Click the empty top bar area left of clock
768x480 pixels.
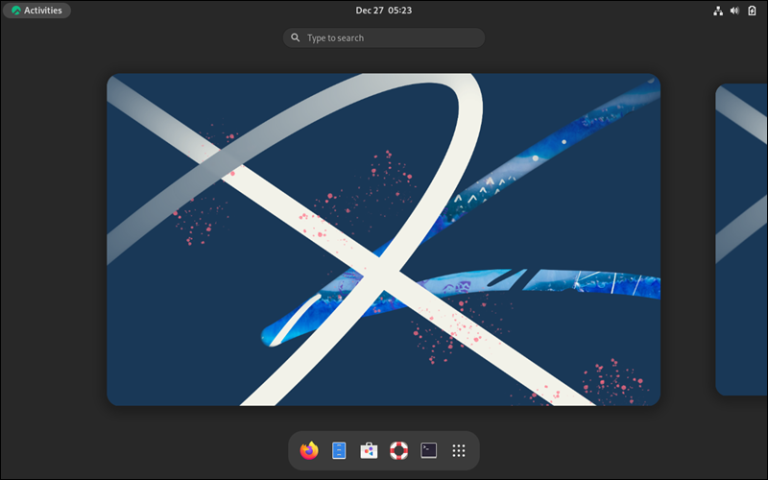[x=220, y=11]
